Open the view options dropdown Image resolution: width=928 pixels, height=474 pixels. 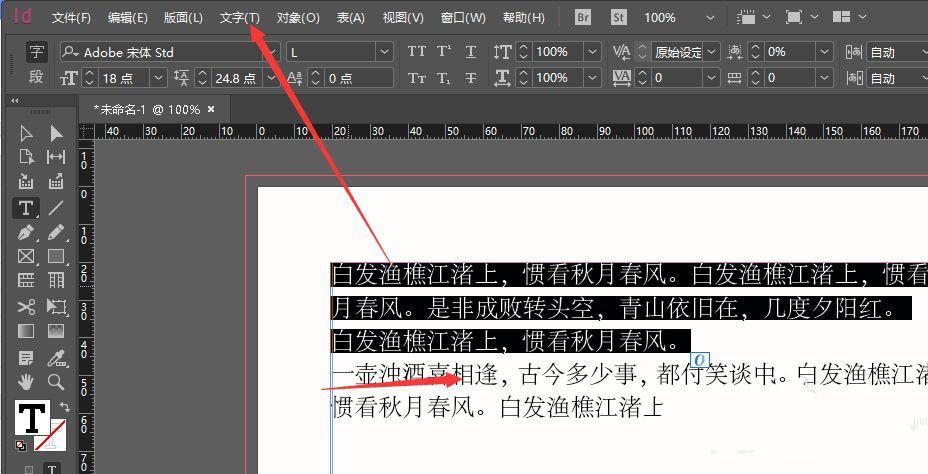(753, 17)
